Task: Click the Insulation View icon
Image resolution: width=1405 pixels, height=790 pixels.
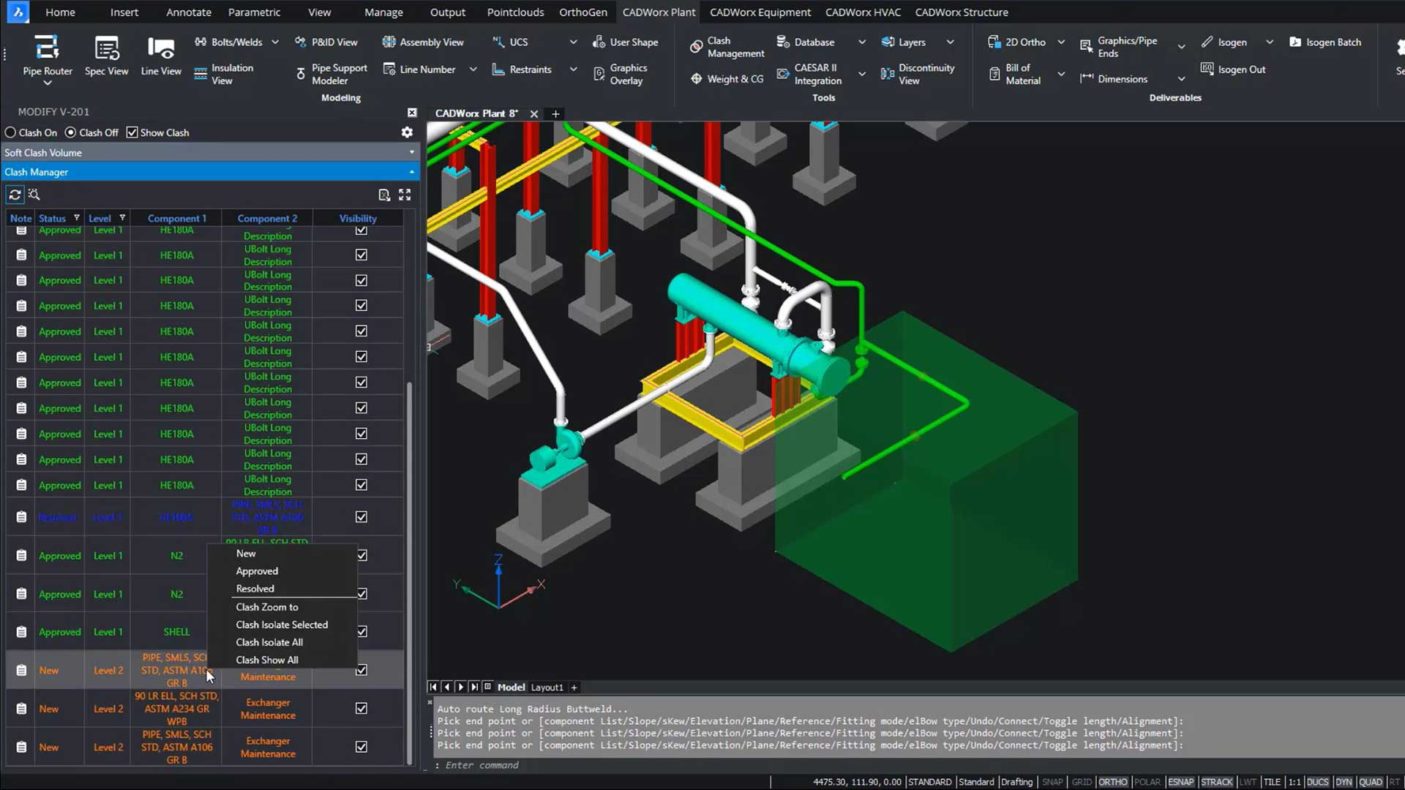Action: click(201, 75)
